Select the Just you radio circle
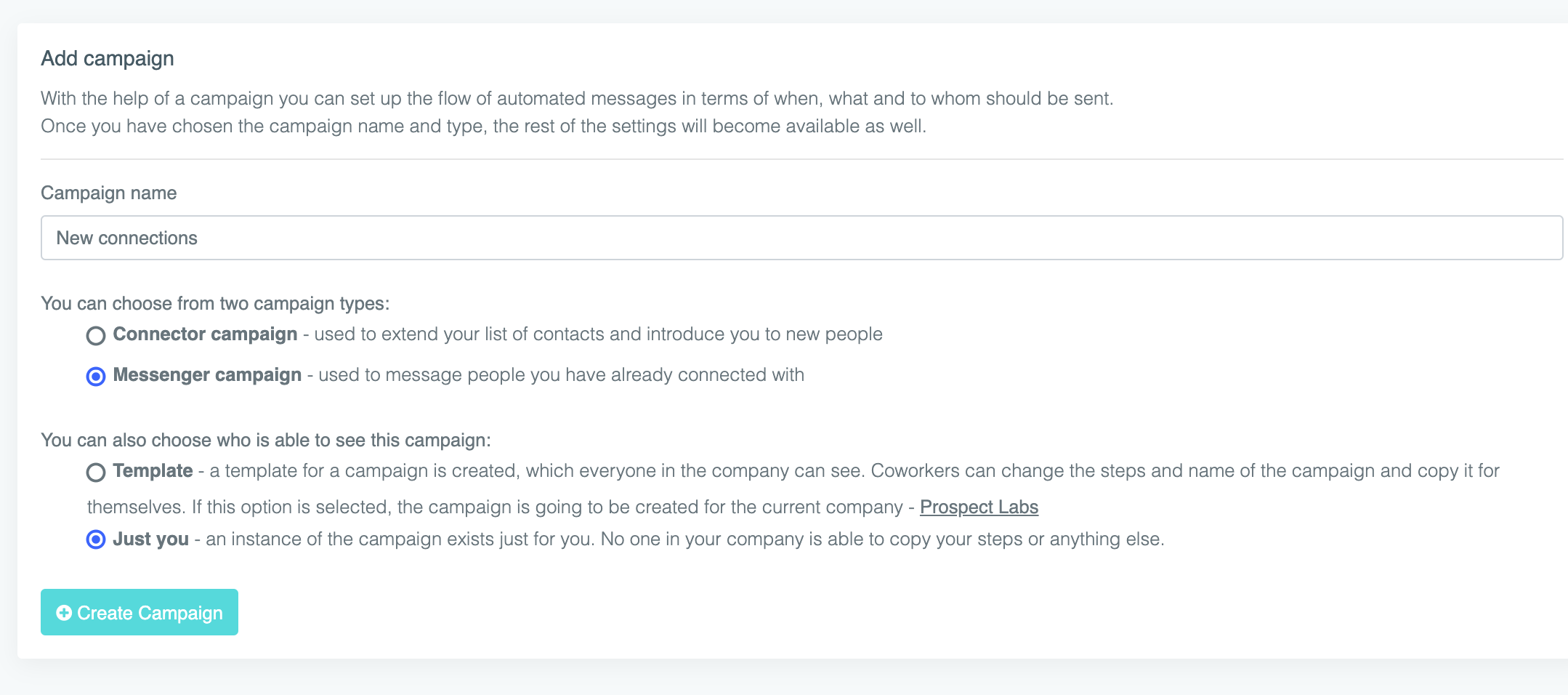 (x=96, y=539)
